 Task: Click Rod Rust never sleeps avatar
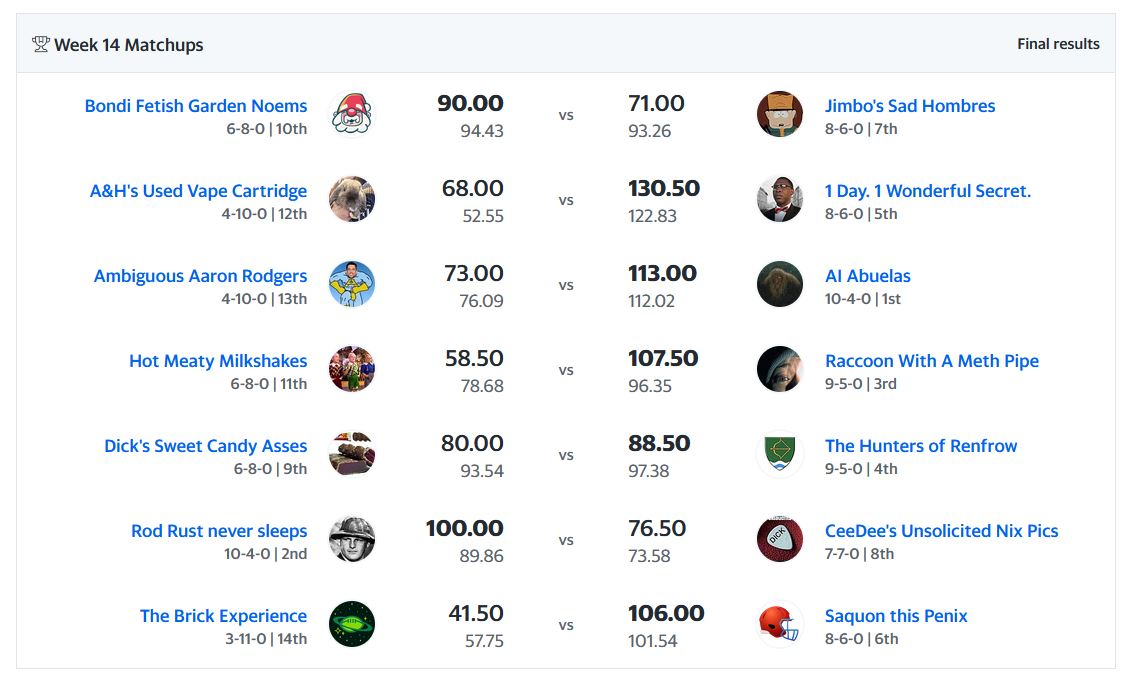[351, 539]
